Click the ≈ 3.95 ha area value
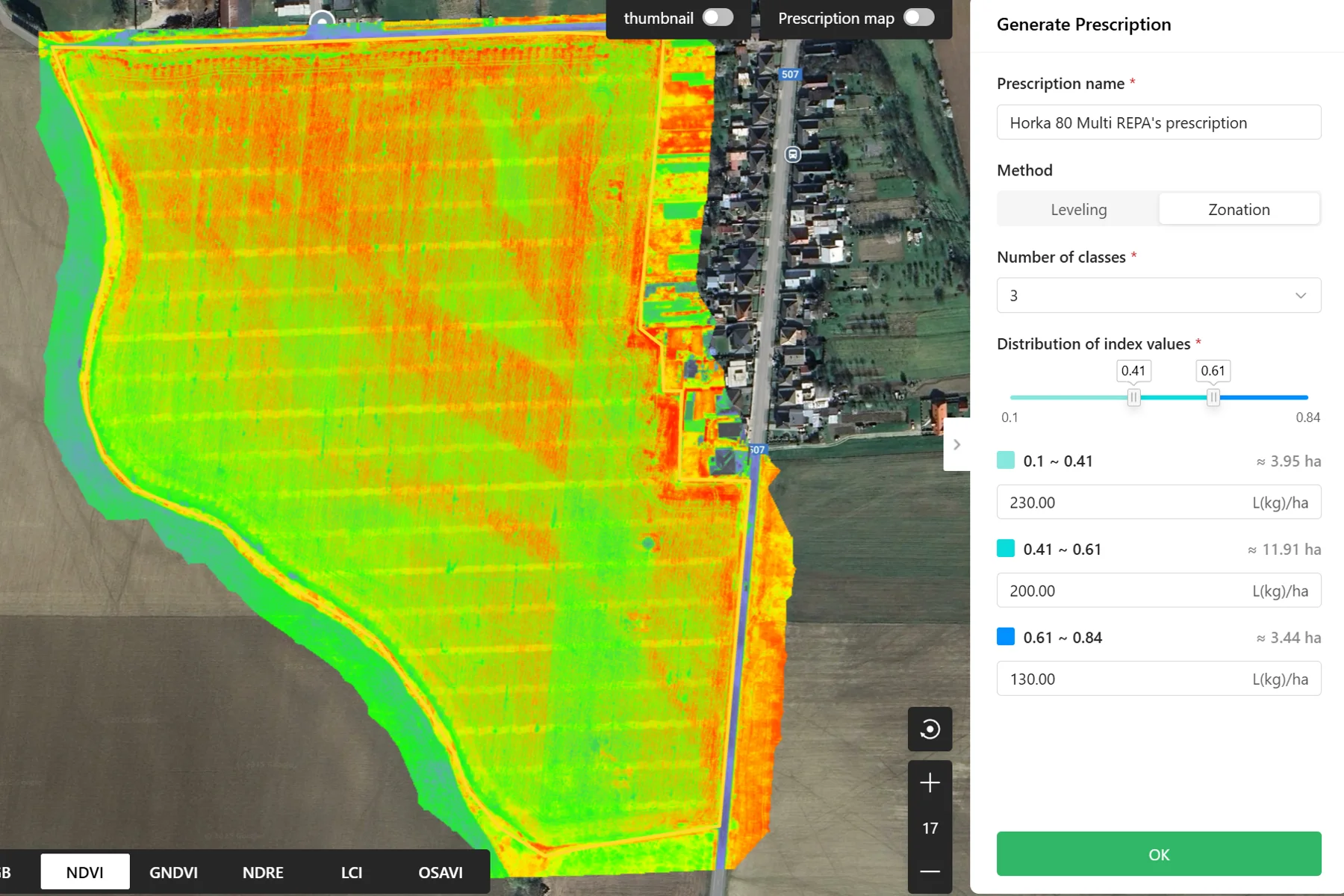1344x896 pixels. [1288, 461]
